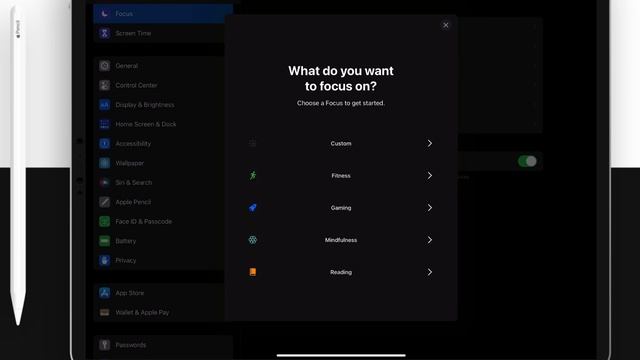Image resolution: width=640 pixels, height=360 pixels.
Task: Choose the Fitness focus label
Action: pyautogui.click(x=341, y=176)
